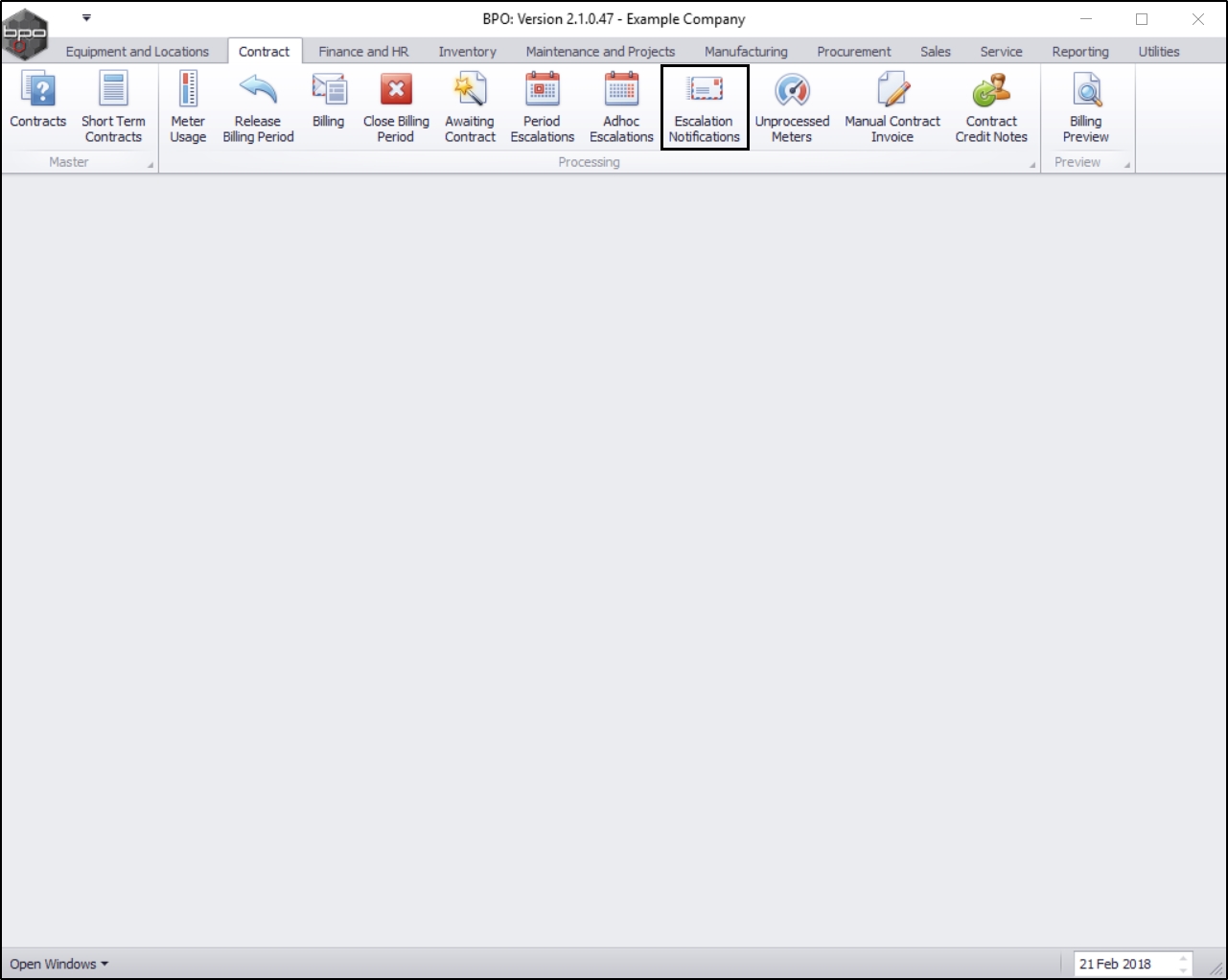
Task: Decrease the date with the down stepper
Action: click(x=1184, y=969)
